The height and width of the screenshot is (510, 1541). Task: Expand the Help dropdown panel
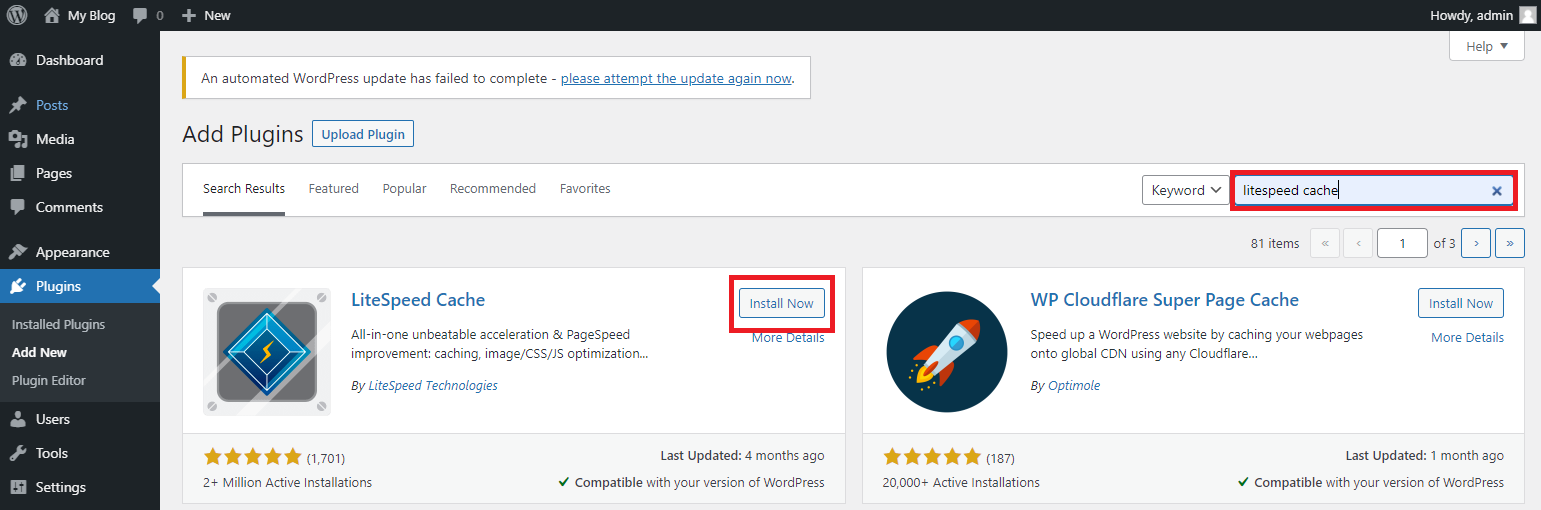coord(1487,46)
